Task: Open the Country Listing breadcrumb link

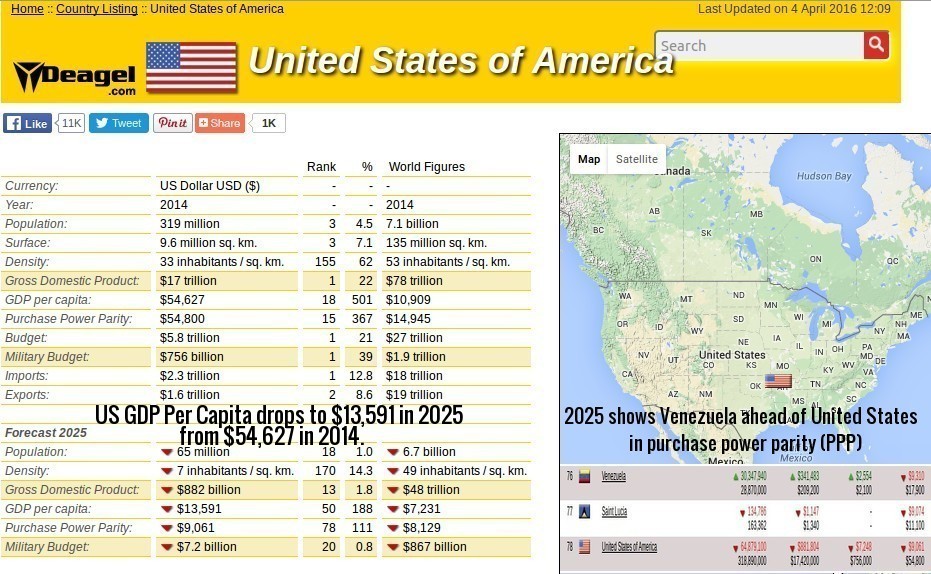Action: pyautogui.click(x=97, y=9)
